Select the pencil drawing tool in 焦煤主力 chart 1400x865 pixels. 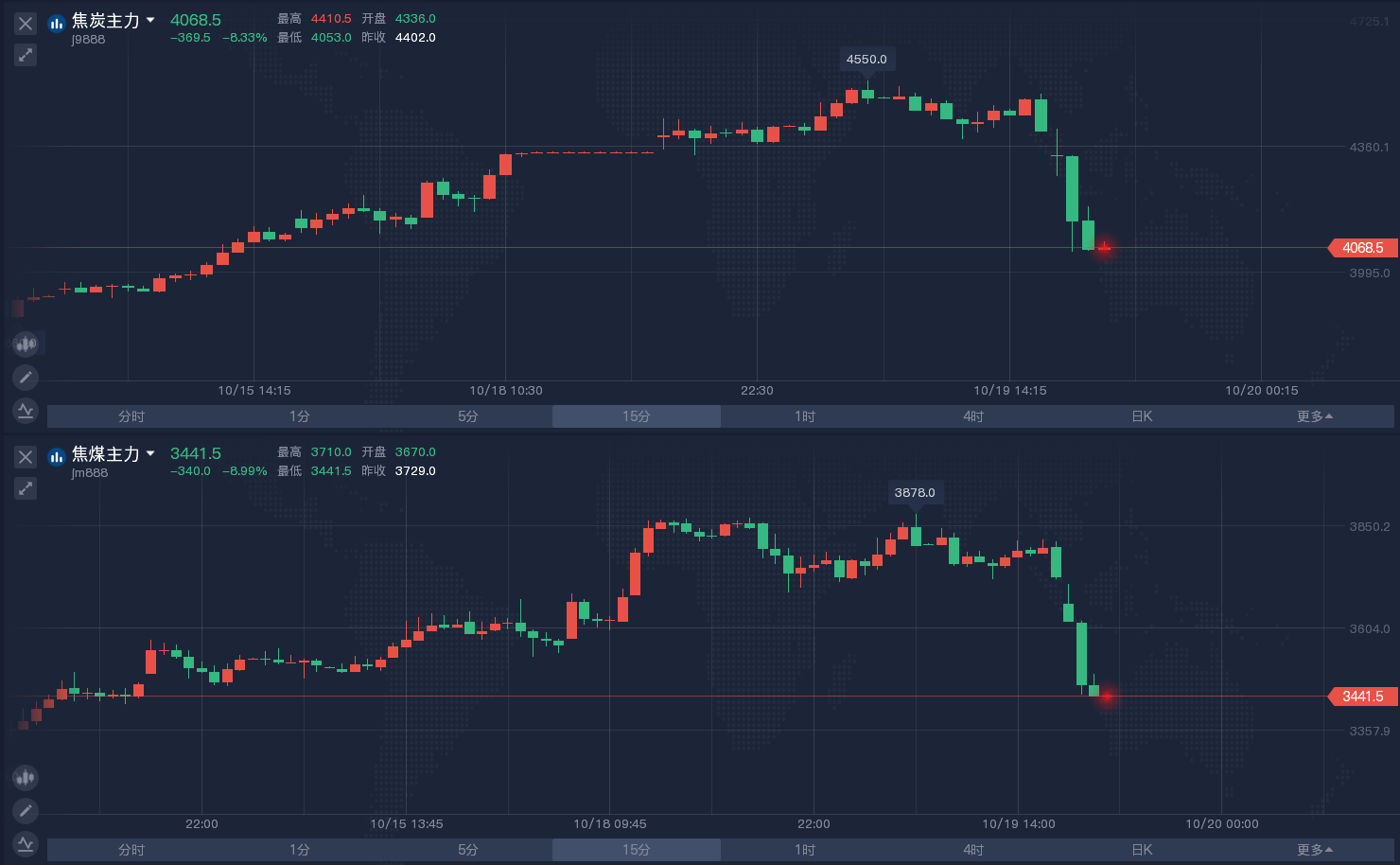(26, 811)
